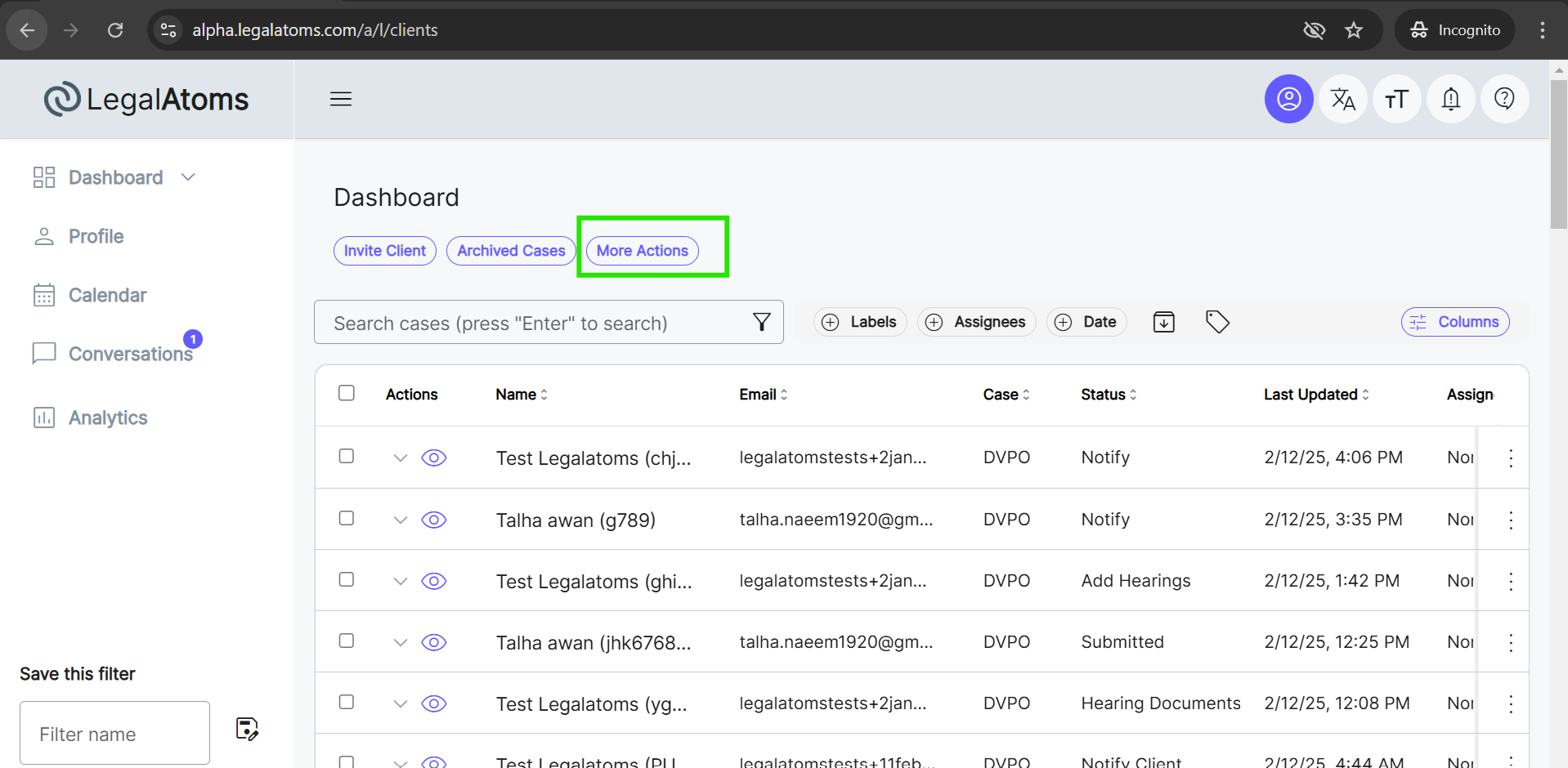View case Test Legalatoms (chj...) via eye icon
Image resolution: width=1568 pixels, height=768 pixels.
click(x=434, y=458)
